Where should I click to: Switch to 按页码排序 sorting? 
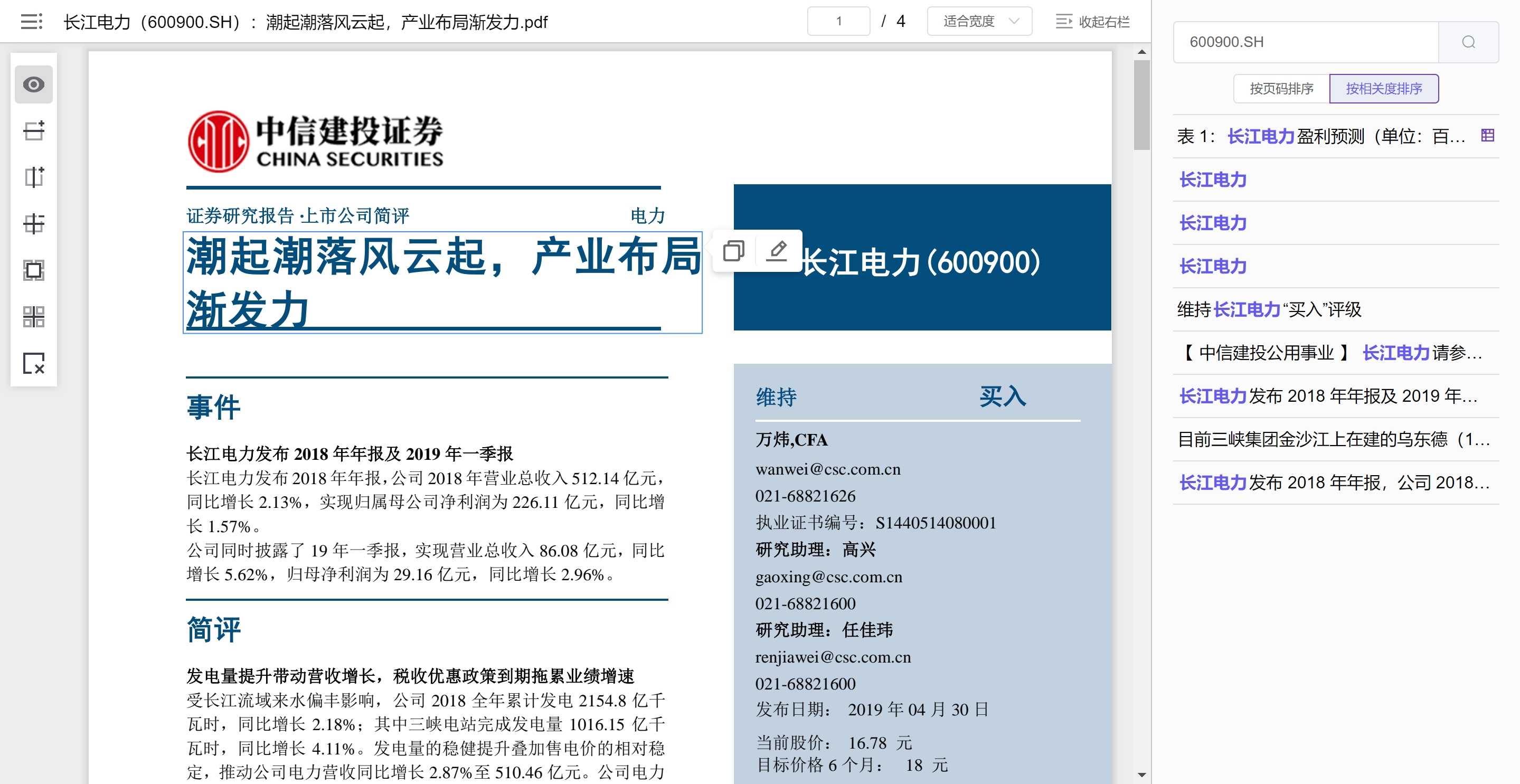tap(1281, 89)
